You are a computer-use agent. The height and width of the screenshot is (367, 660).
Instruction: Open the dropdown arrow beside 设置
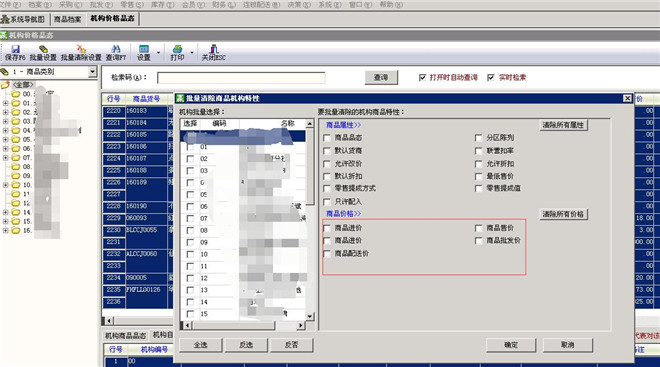[158, 53]
